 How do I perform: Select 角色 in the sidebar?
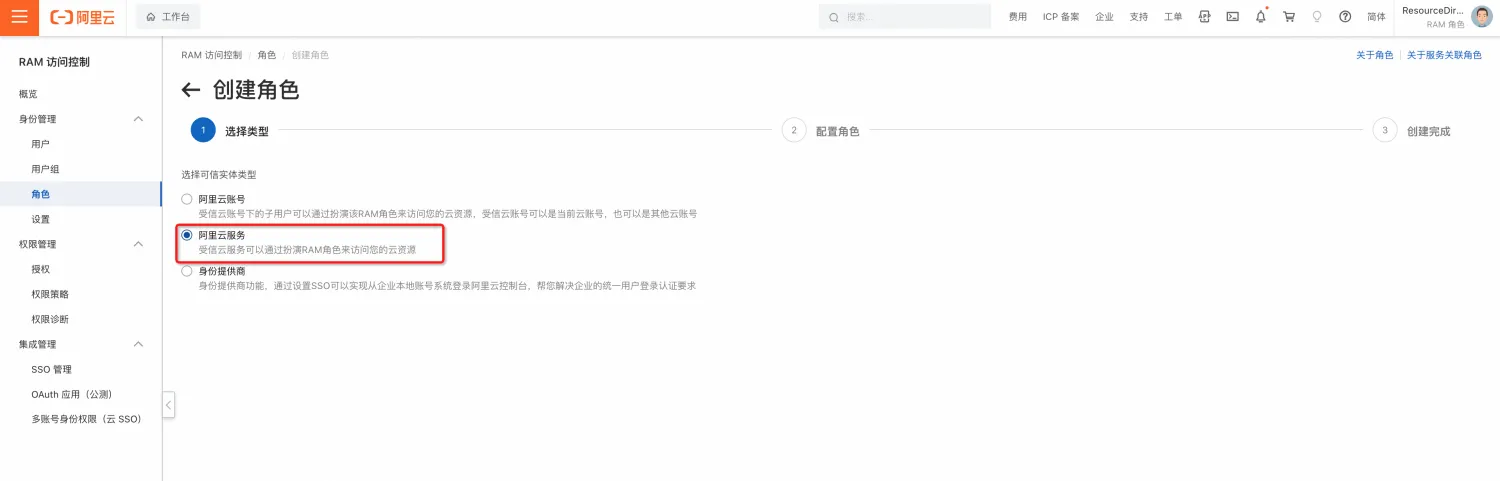pos(40,194)
